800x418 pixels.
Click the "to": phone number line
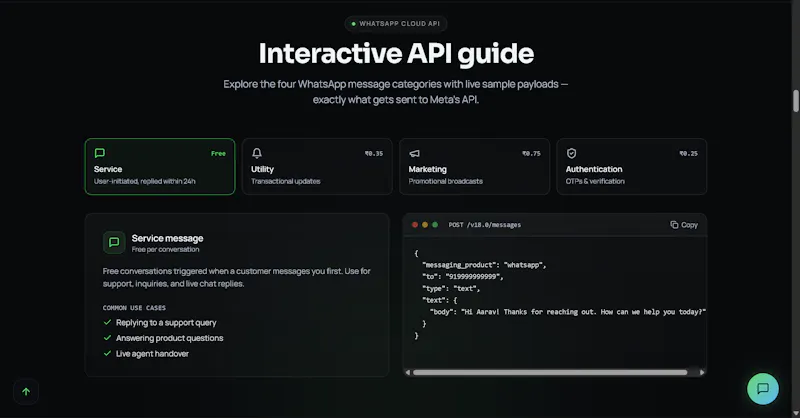pos(463,277)
